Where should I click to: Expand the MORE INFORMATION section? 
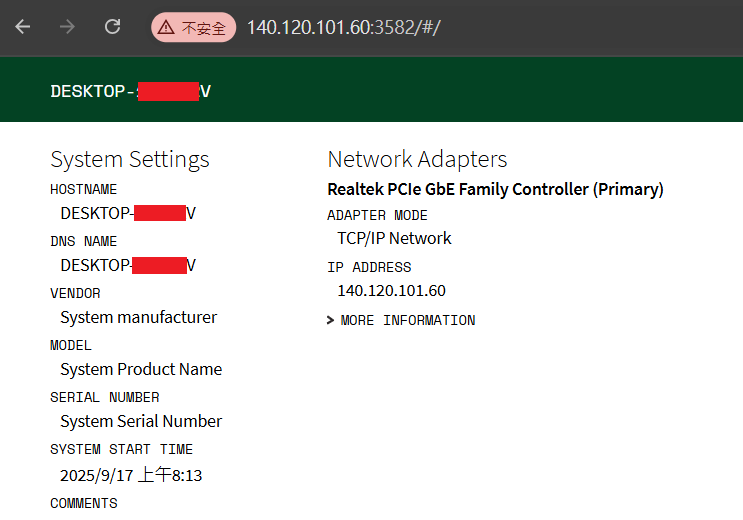(x=401, y=320)
